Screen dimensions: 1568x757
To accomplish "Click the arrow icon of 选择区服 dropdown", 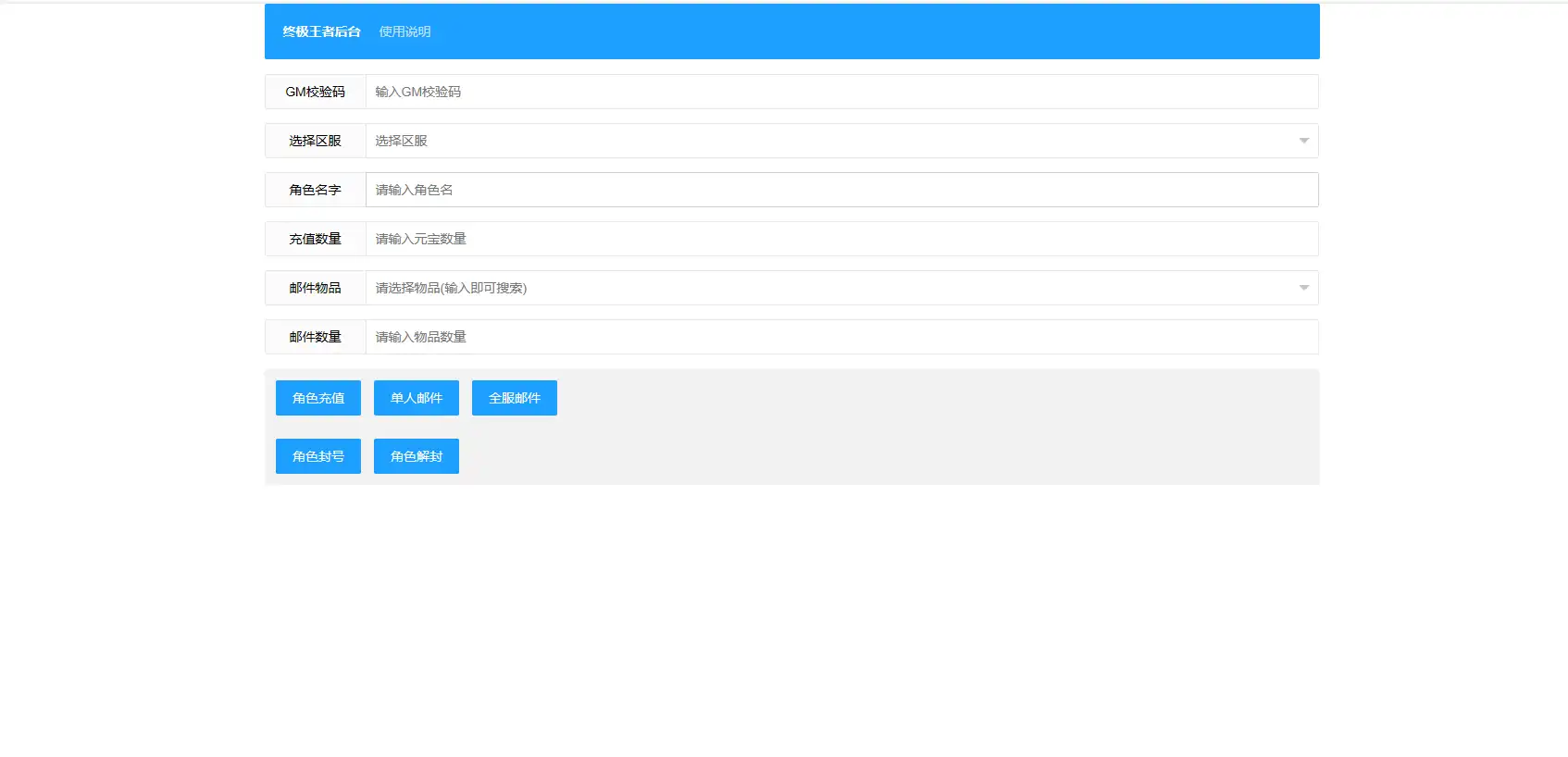I will [x=1303, y=141].
